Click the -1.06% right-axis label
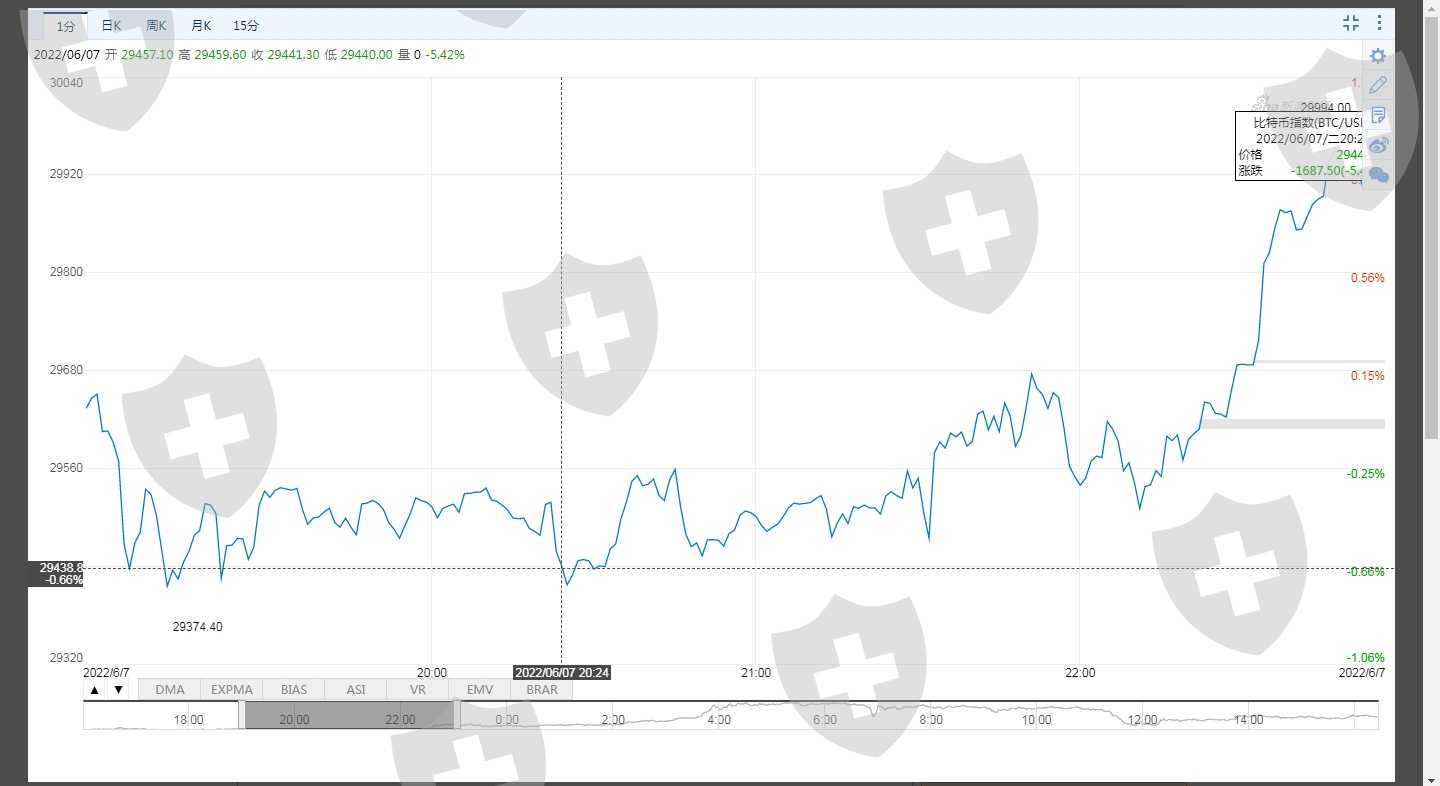 tap(1365, 658)
